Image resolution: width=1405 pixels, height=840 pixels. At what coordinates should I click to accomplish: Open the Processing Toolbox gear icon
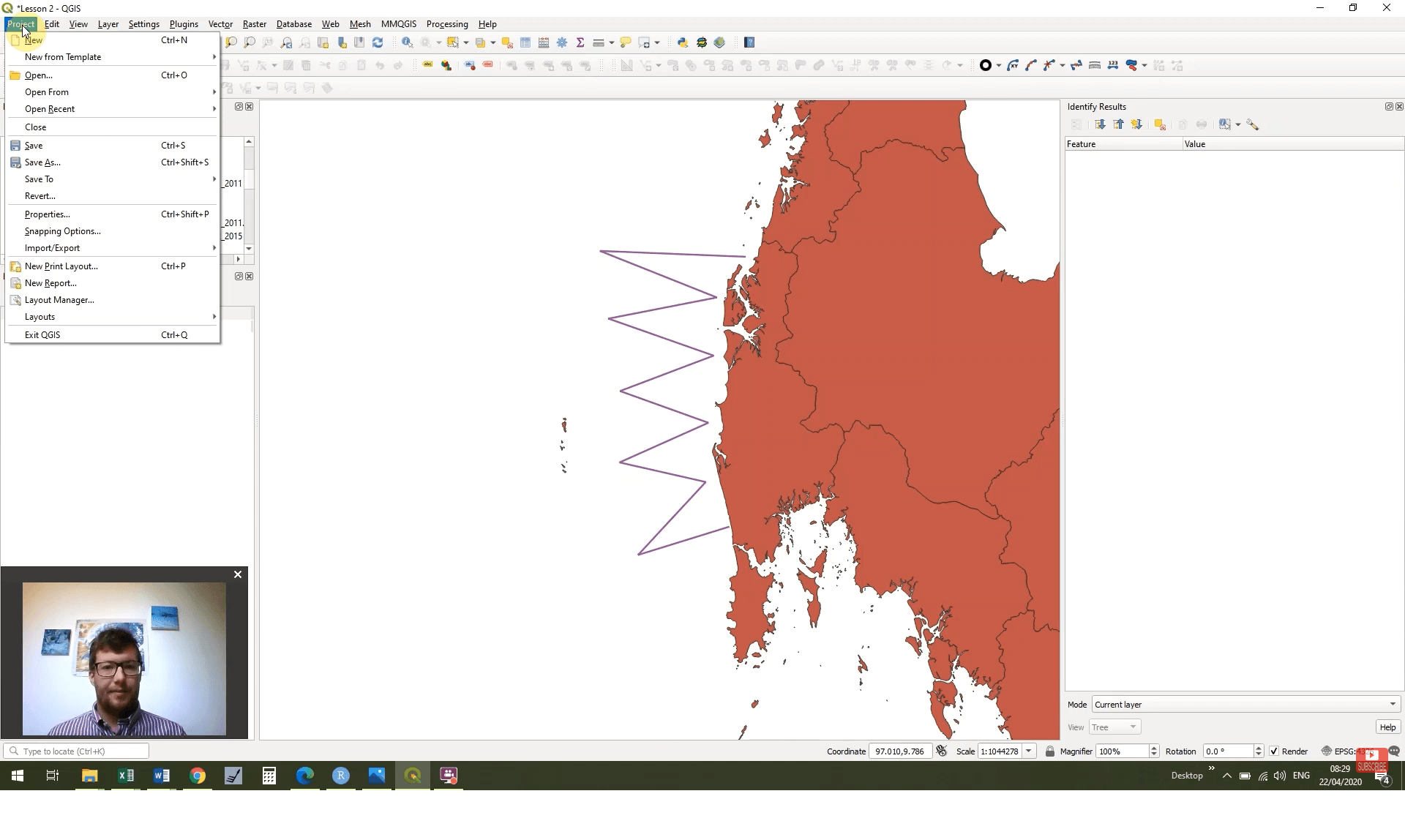click(562, 42)
